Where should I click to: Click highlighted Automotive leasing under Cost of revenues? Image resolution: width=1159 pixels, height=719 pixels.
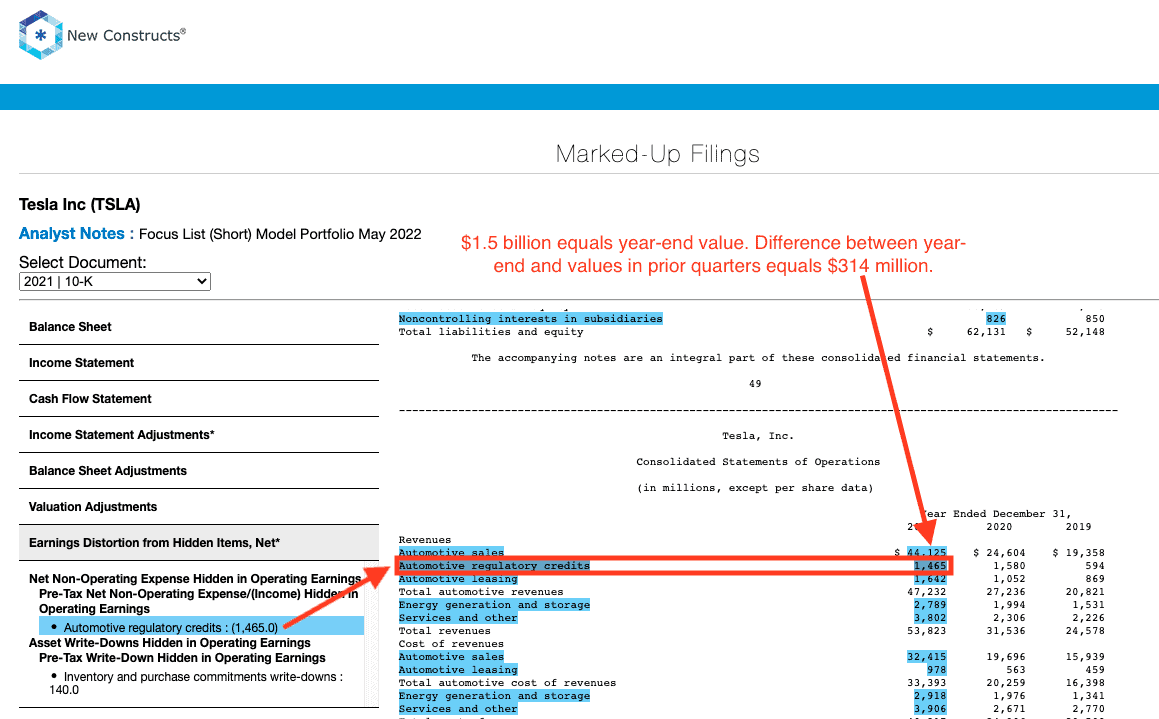click(x=458, y=669)
